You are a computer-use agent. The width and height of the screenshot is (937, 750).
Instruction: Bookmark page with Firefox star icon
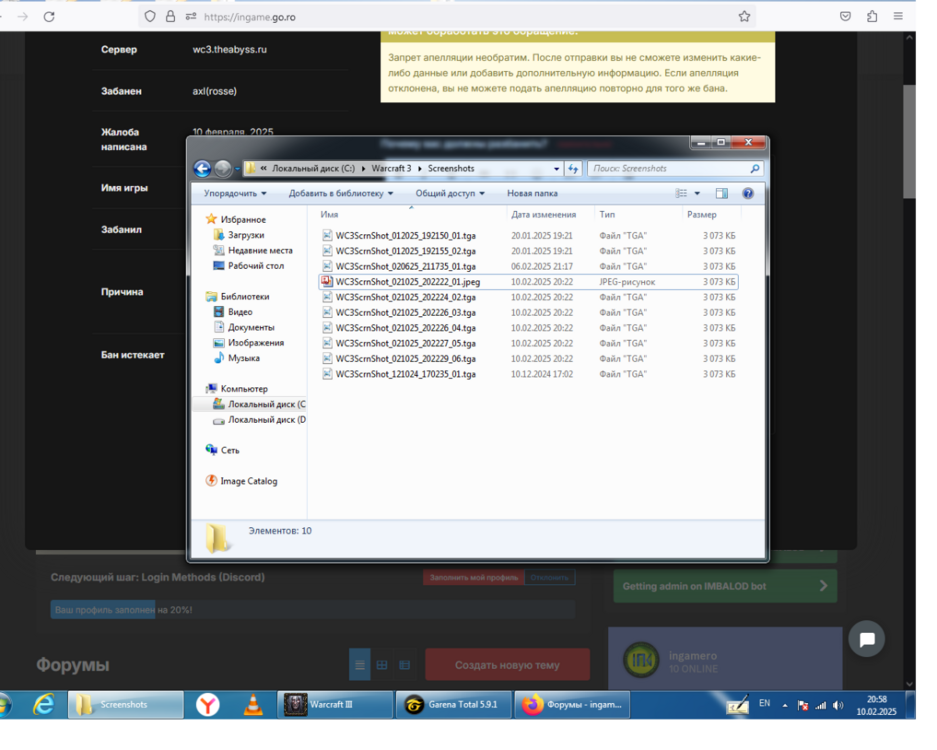click(744, 16)
